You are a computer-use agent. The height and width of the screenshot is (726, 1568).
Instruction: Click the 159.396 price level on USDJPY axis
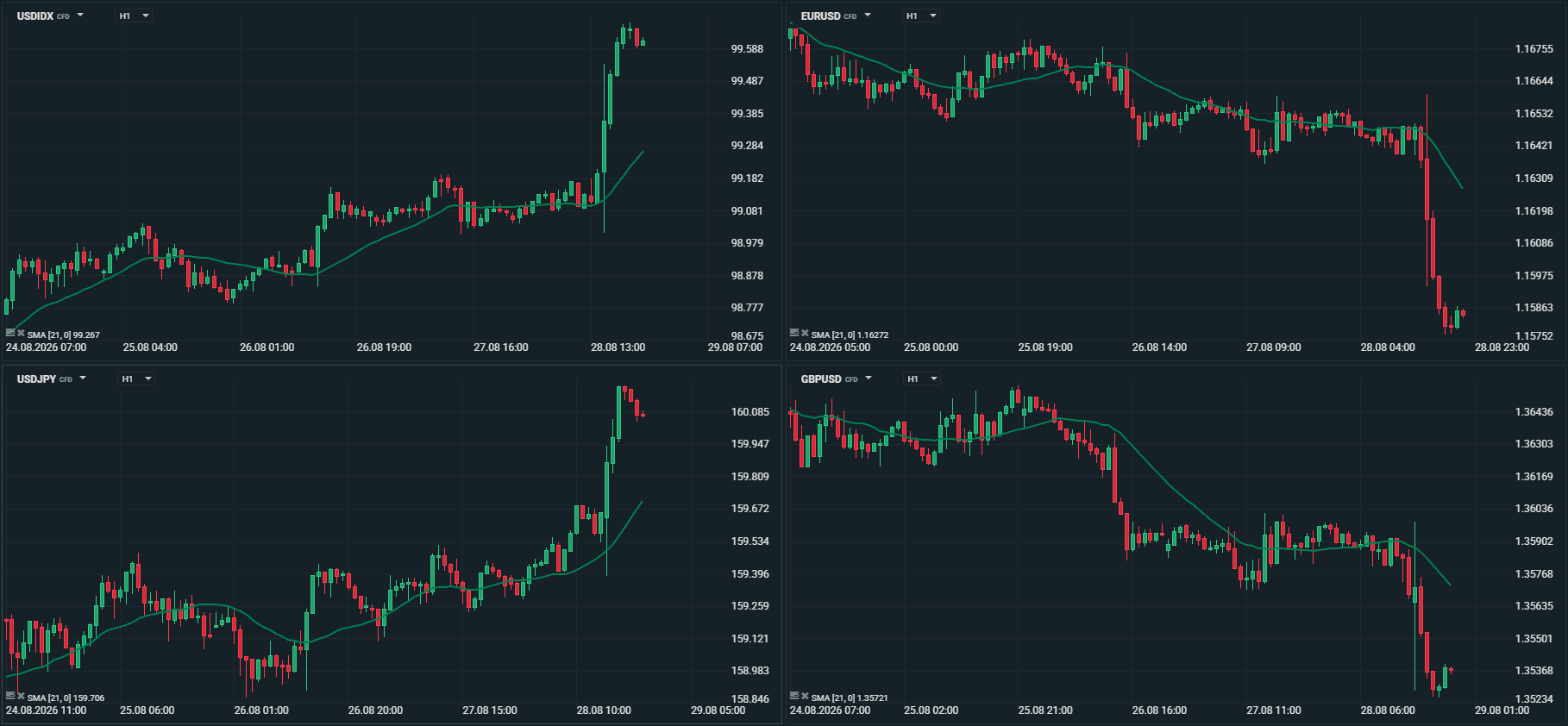[x=750, y=574]
